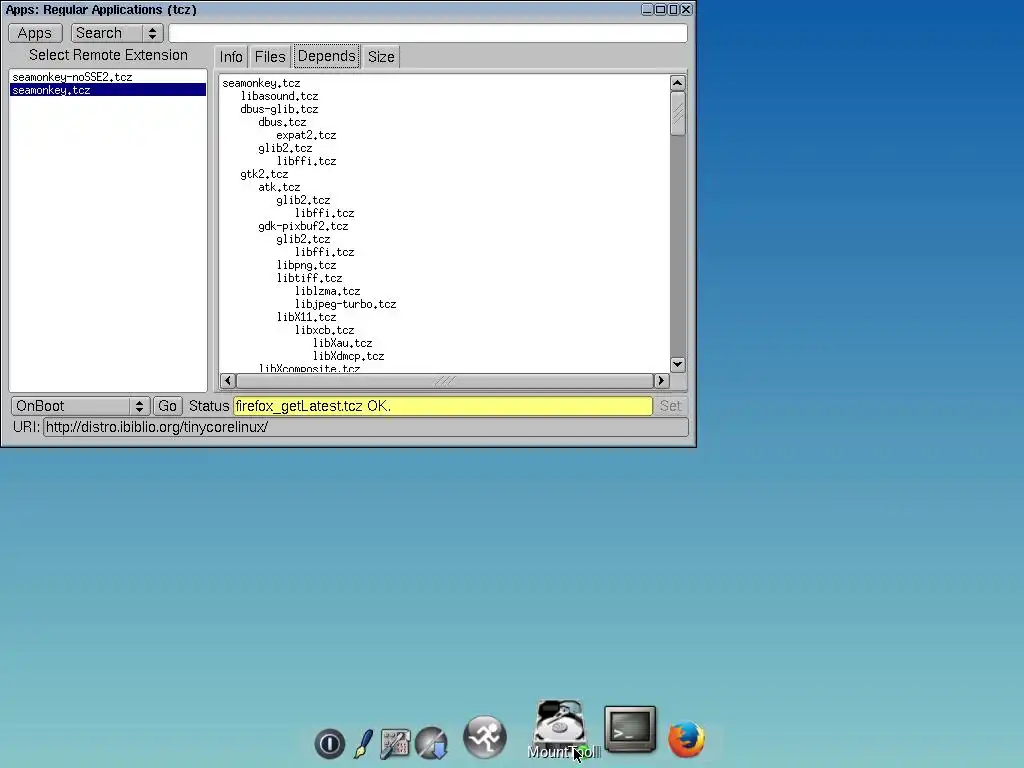Switch to the Size tab
This screenshot has height=768, width=1024.
pyautogui.click(x=381, y=57)
